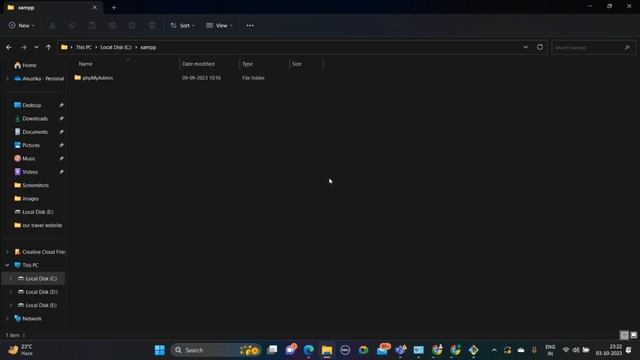Unpin Downloads using its pin icon

coord(61,118)
